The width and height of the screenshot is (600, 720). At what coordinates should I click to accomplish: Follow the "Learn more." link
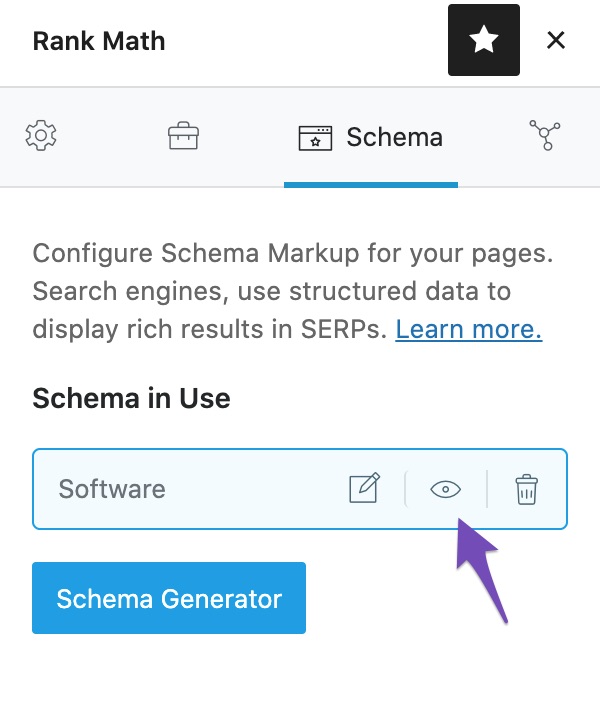pyautogui.click(x=468, y=329)
